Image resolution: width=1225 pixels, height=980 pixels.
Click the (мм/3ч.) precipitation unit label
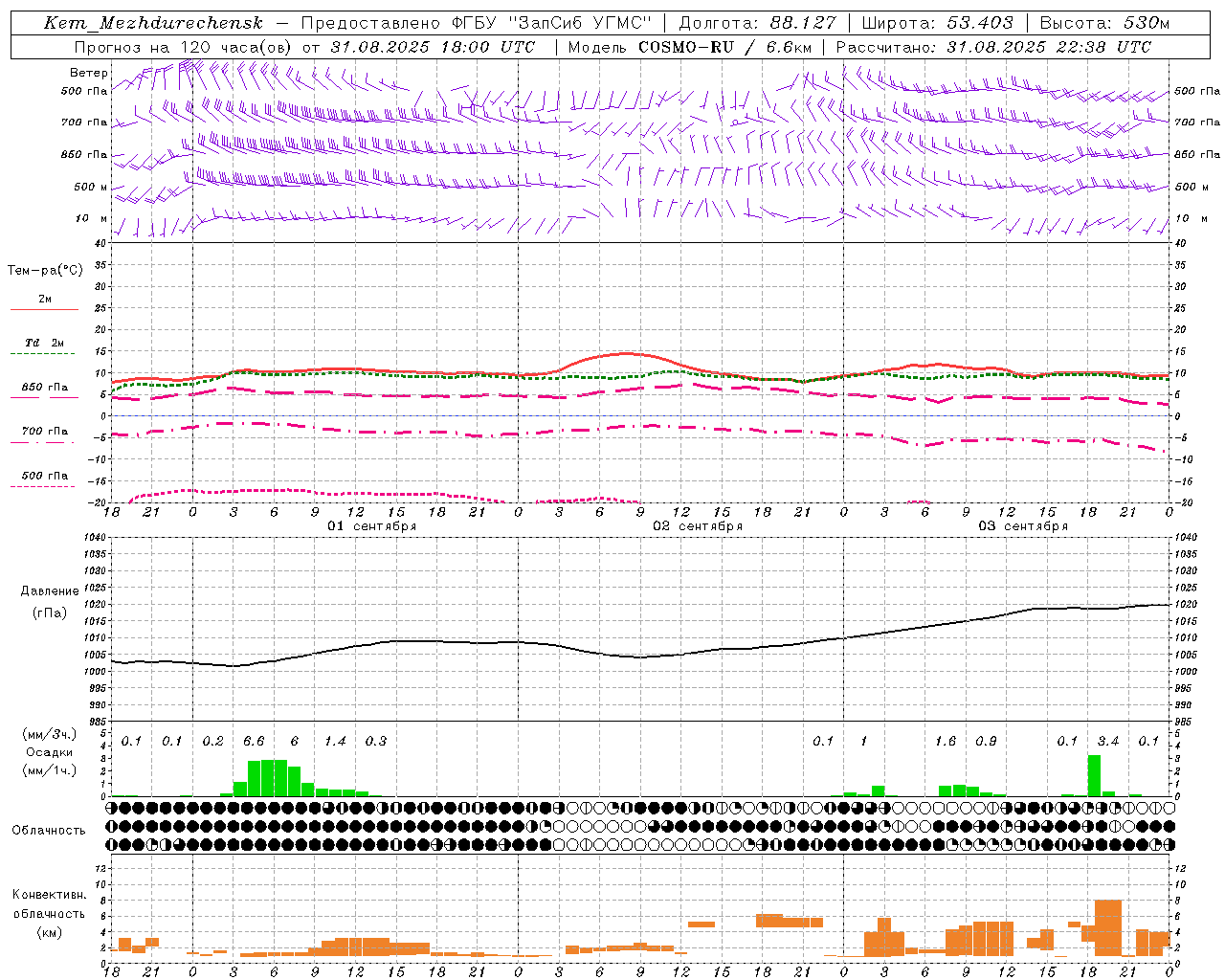(49, 734)
